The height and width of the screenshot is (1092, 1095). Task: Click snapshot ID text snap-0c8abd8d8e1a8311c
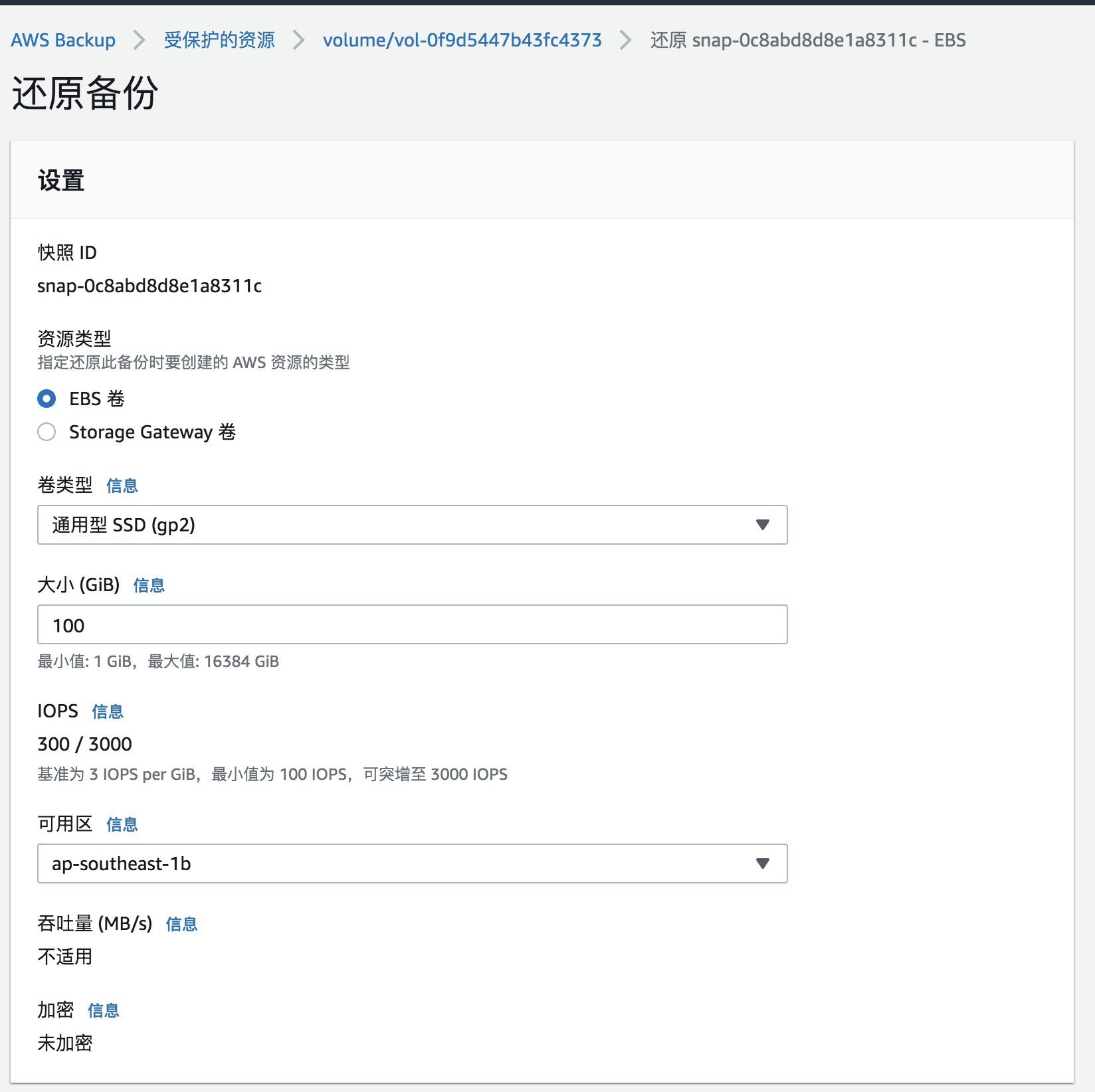point(149,286)
